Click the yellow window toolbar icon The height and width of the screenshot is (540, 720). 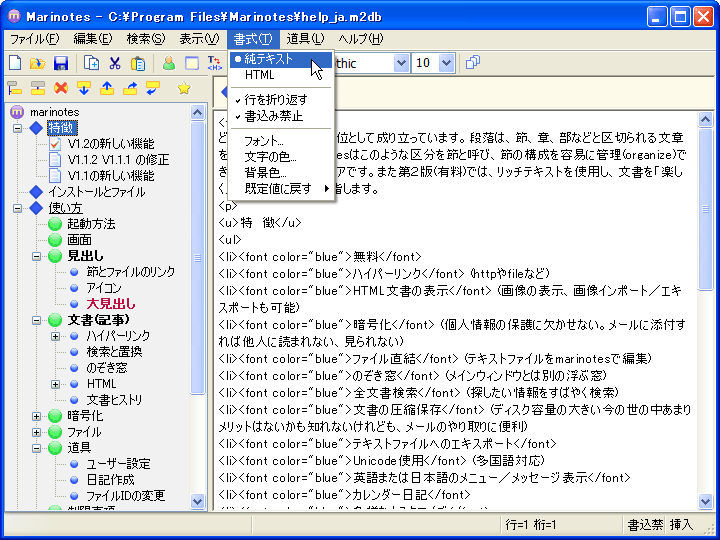pos(191,63)
